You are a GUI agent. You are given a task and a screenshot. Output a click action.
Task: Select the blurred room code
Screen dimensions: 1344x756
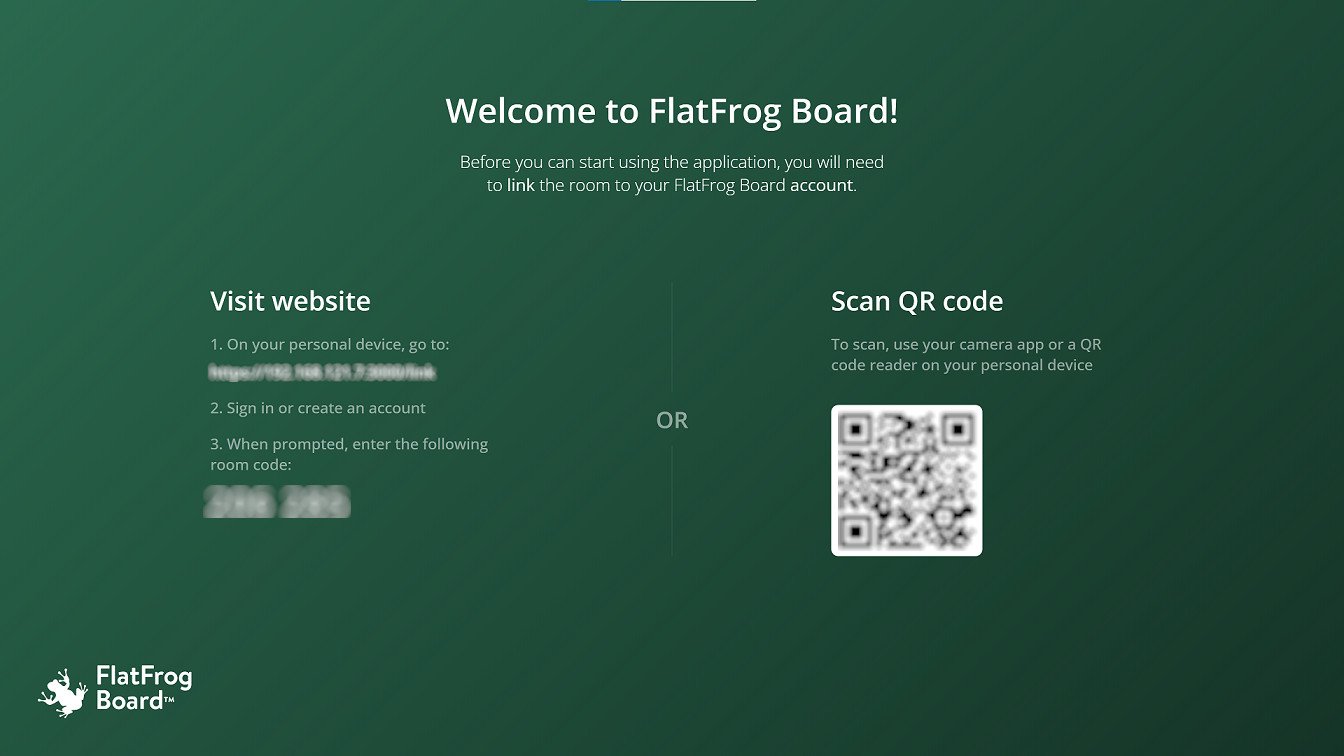click(x=277, y=501)
